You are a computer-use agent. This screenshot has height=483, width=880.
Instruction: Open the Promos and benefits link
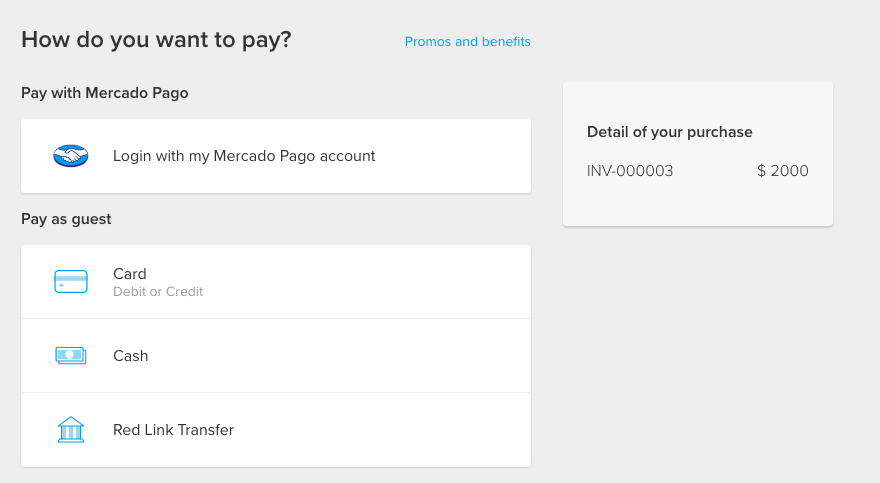467,42
